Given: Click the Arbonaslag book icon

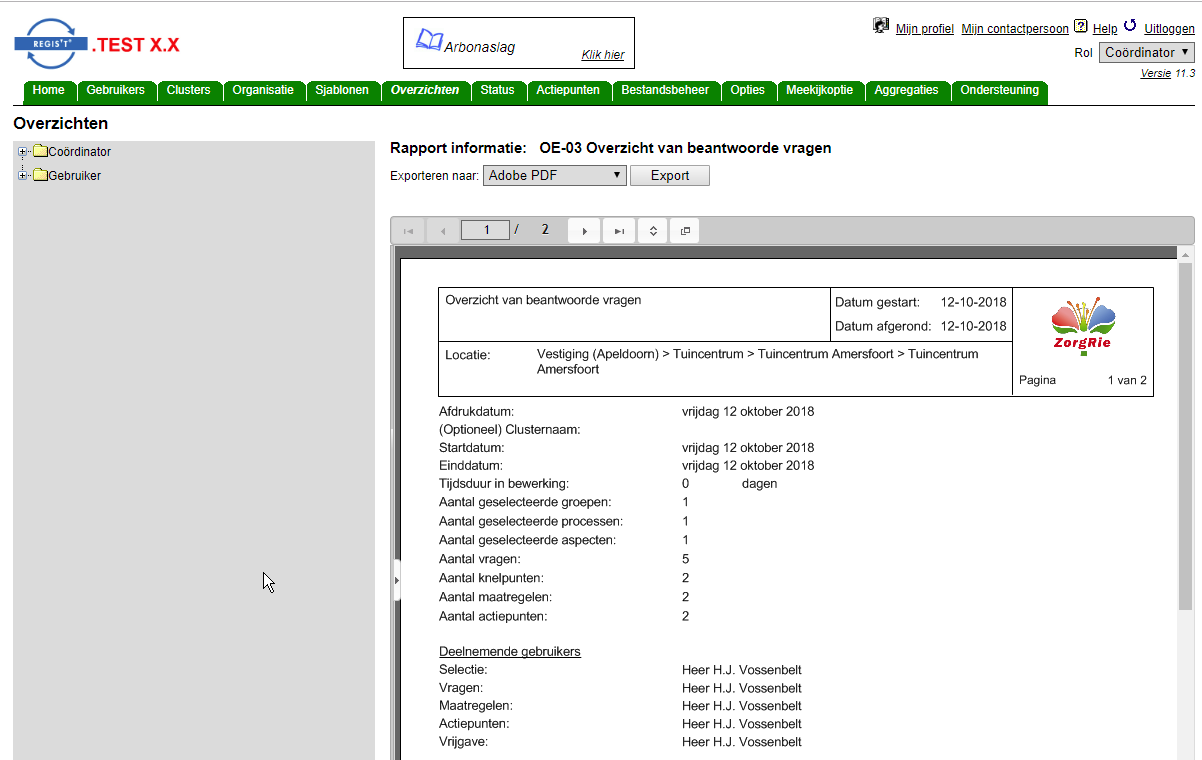Looking at the screenshot, I should tap(429, 40).
